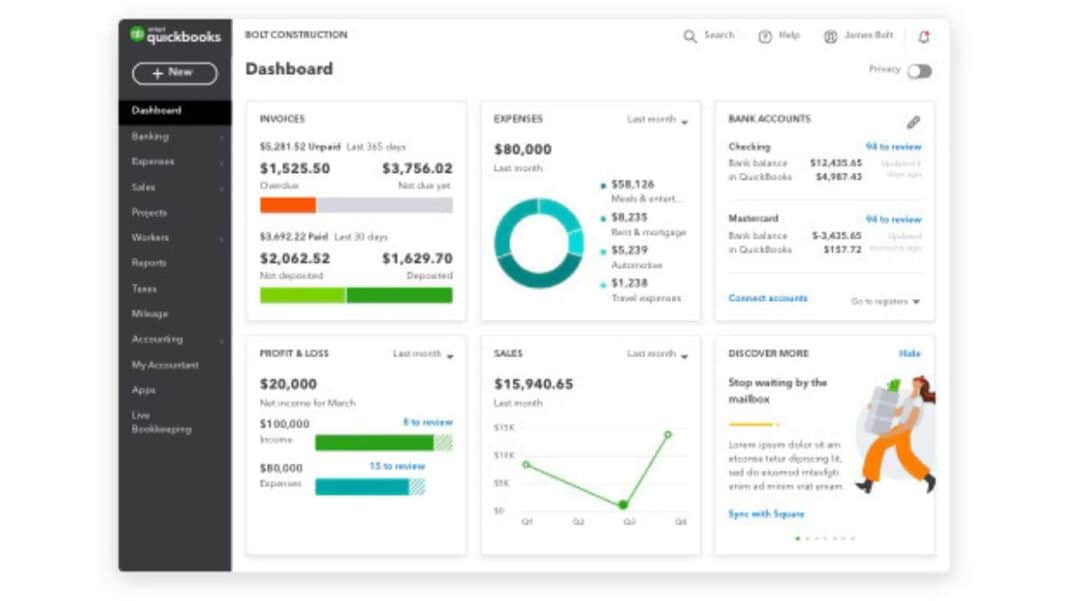Click the New button
1068x601 pixels.
point(174,73)
